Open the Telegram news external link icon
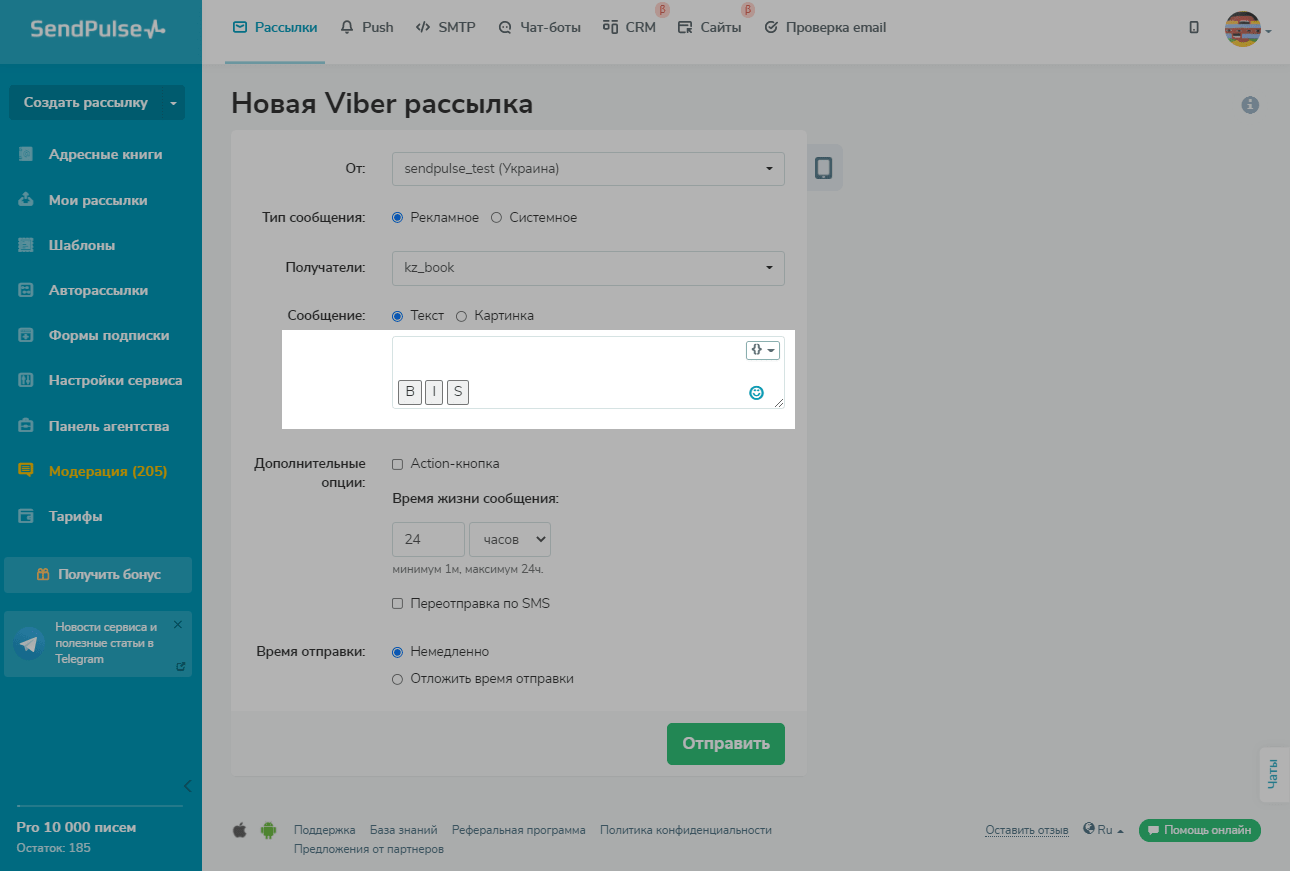1290x871 pixels. 180,666
